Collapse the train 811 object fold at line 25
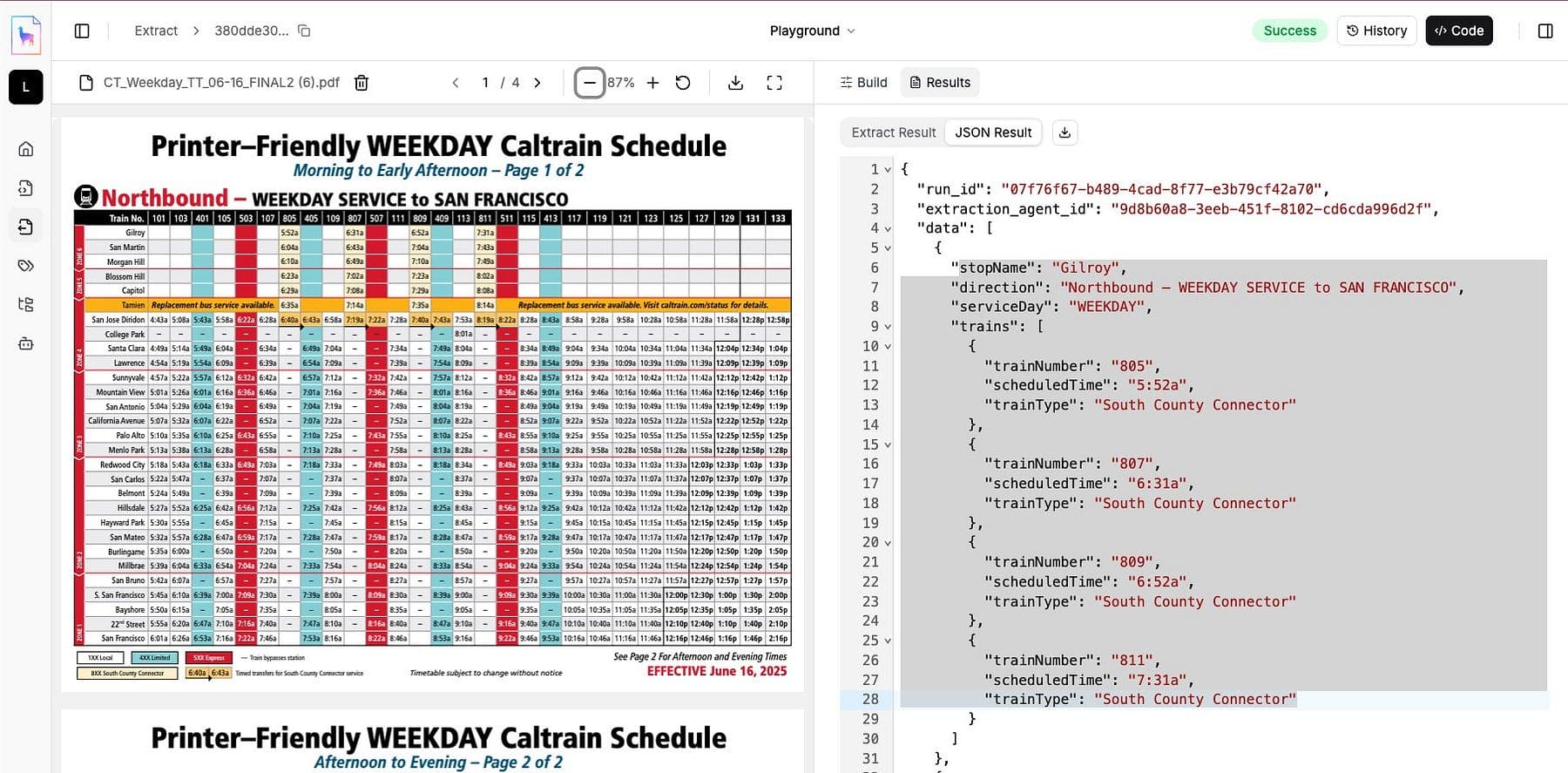Screen dimensions: 1568x773 coord(888,641)
